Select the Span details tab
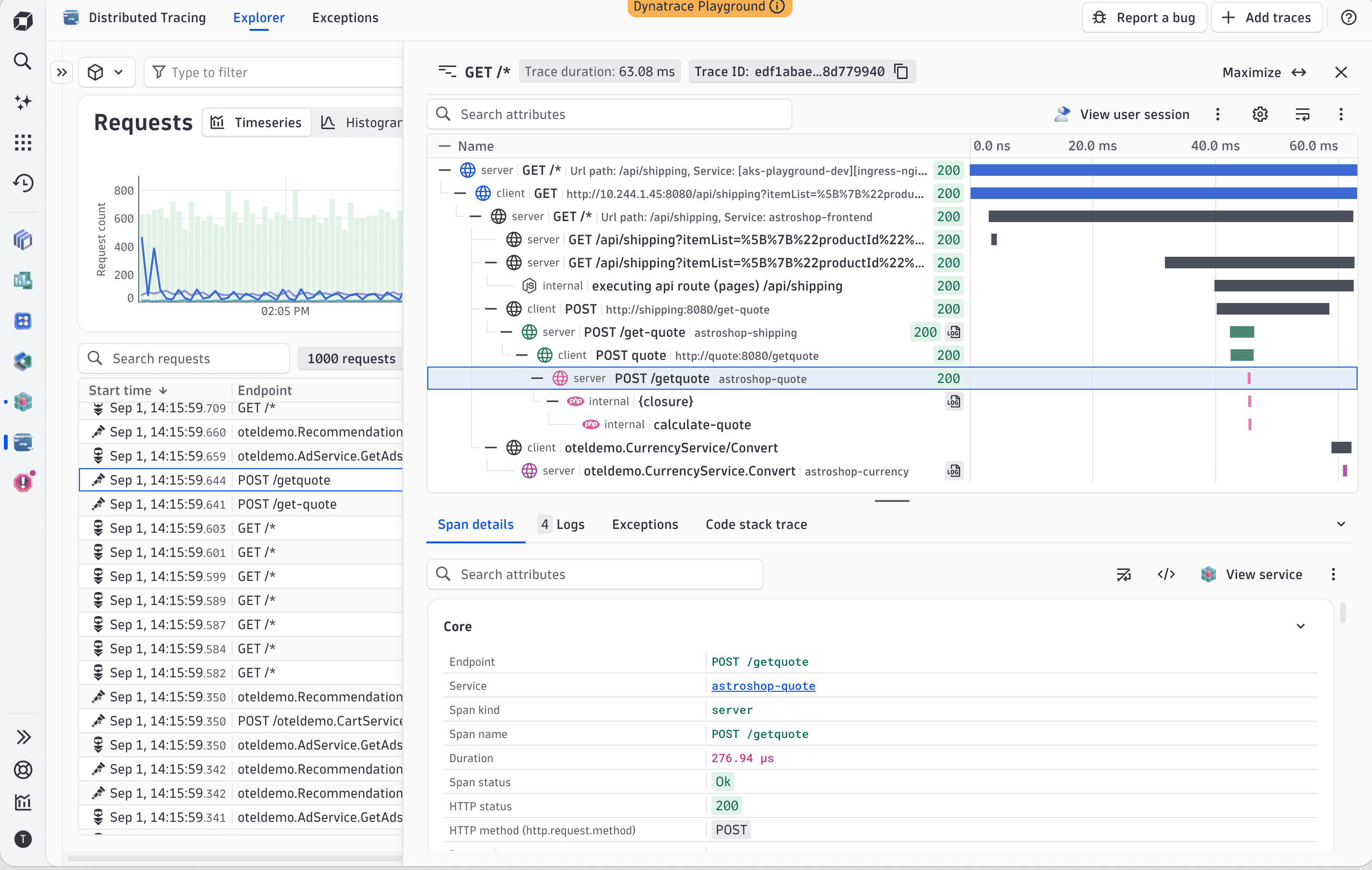 [476, 524]
